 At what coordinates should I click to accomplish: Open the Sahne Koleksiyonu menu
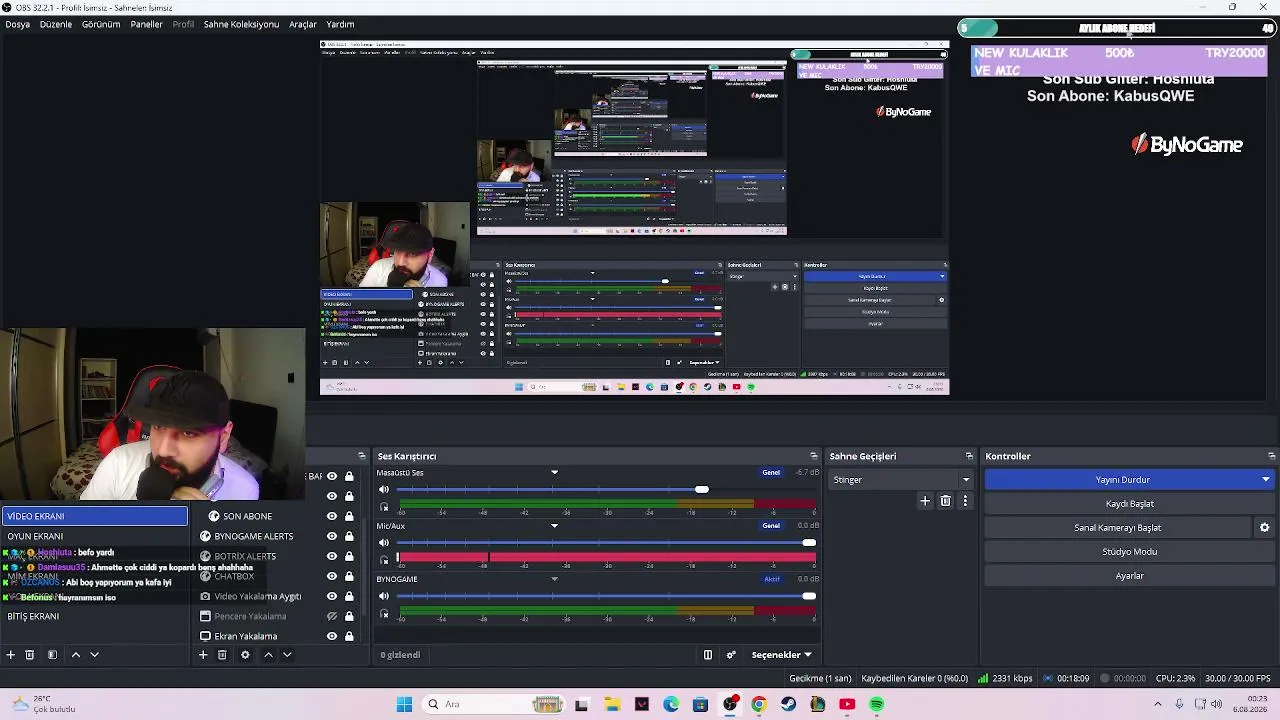241,24
